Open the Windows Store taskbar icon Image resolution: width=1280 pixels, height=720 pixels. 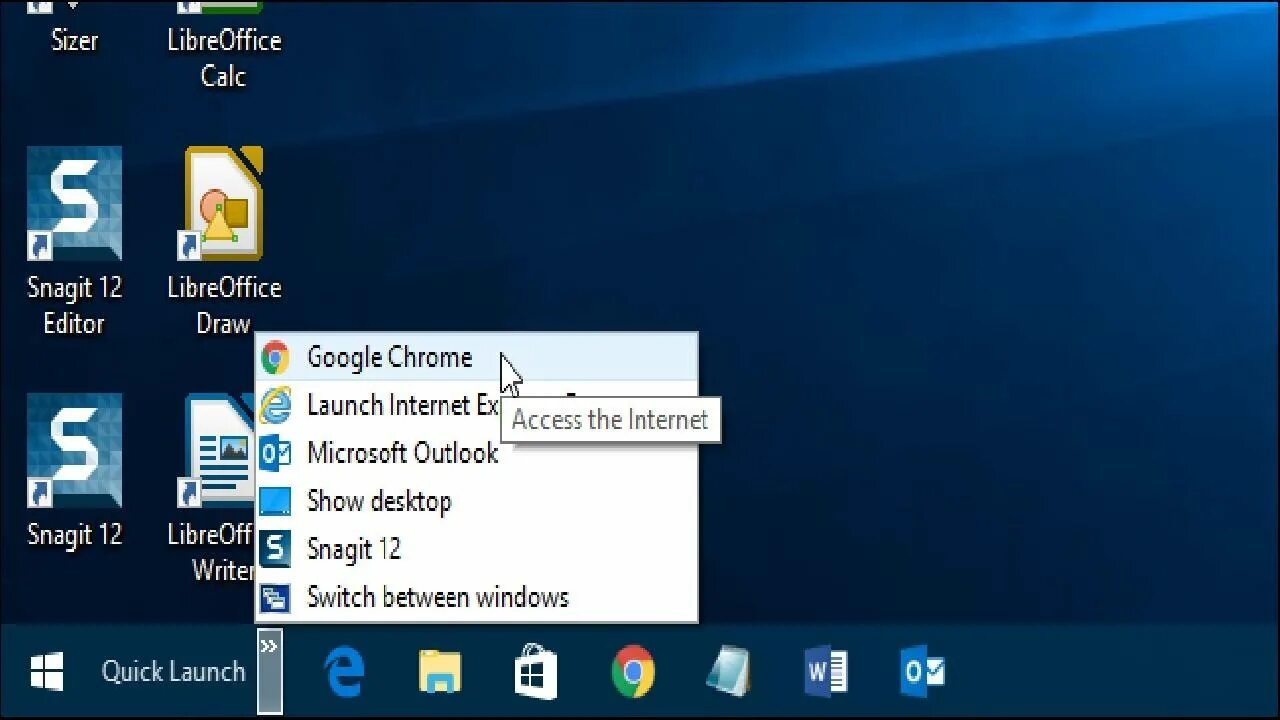536,671
